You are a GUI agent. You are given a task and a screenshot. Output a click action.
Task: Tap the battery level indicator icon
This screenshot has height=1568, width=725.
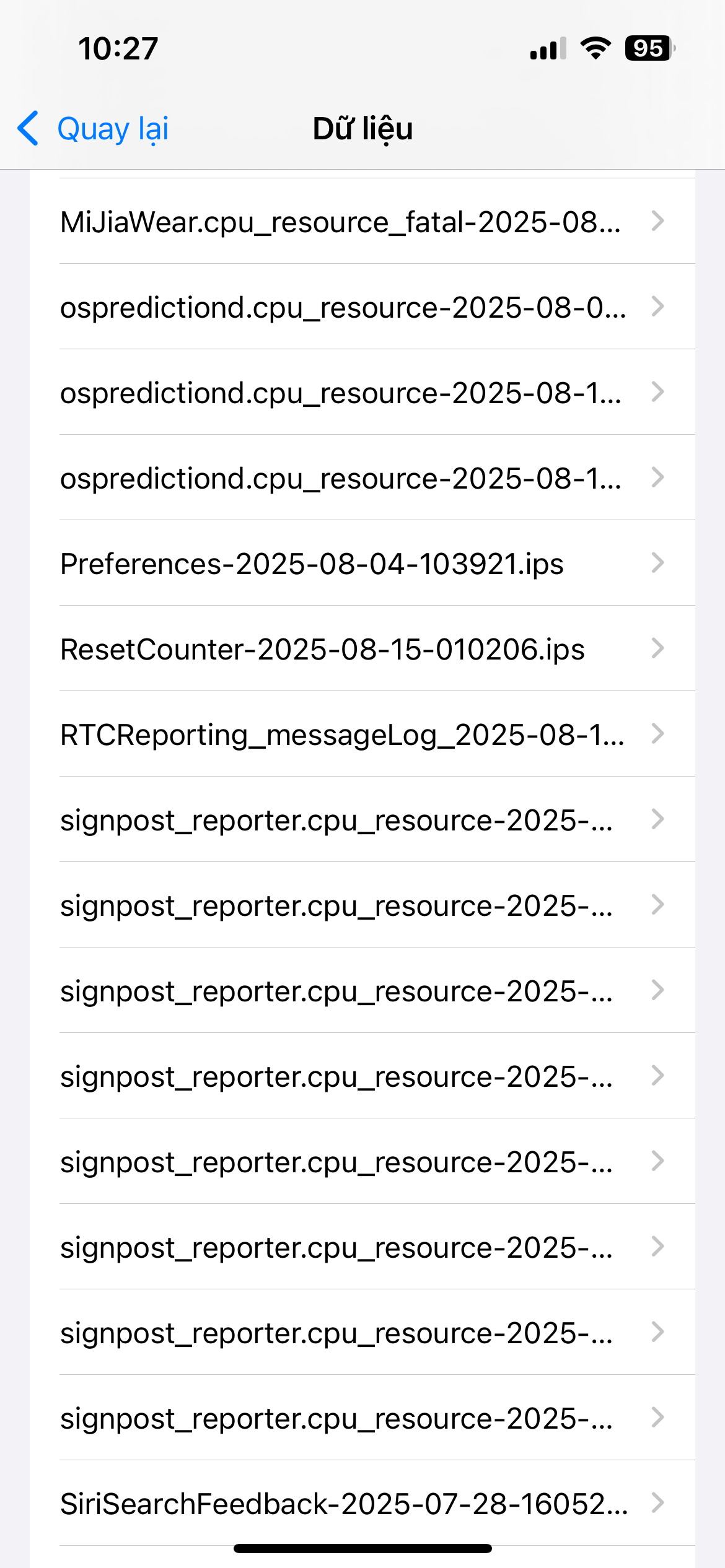click(649, 48)
